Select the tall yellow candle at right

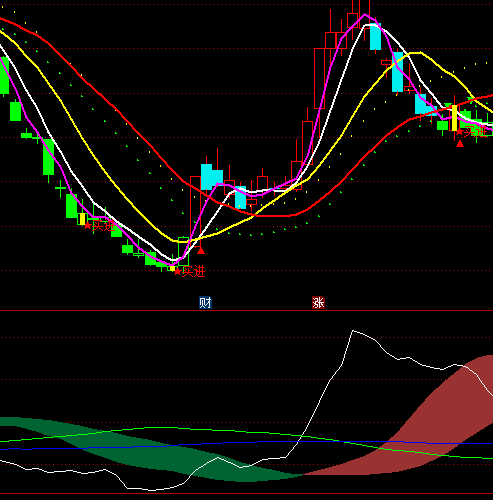454,118
